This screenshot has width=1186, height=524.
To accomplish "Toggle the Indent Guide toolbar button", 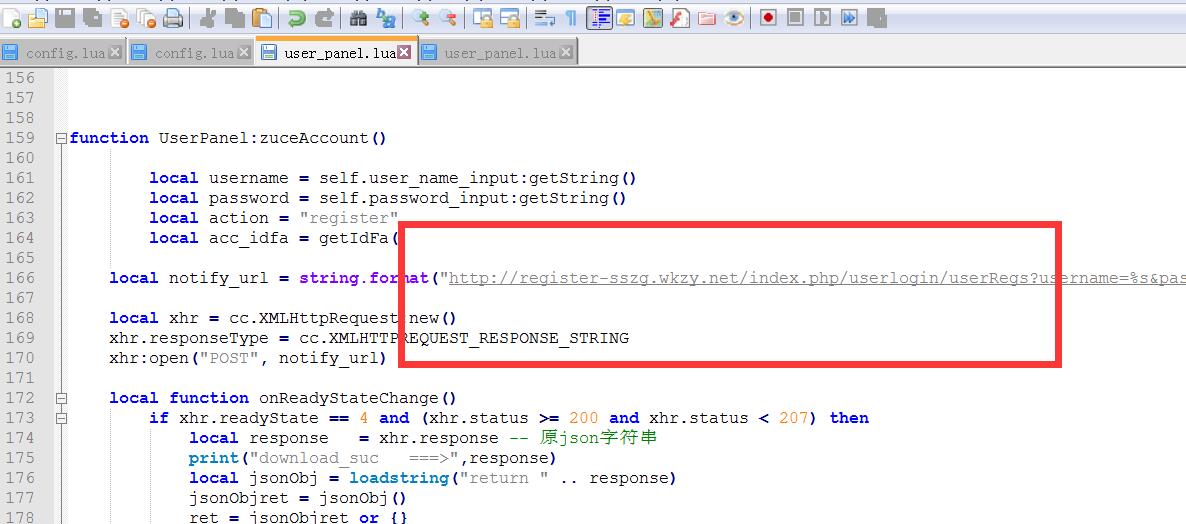I will click(x=600, y=17).
